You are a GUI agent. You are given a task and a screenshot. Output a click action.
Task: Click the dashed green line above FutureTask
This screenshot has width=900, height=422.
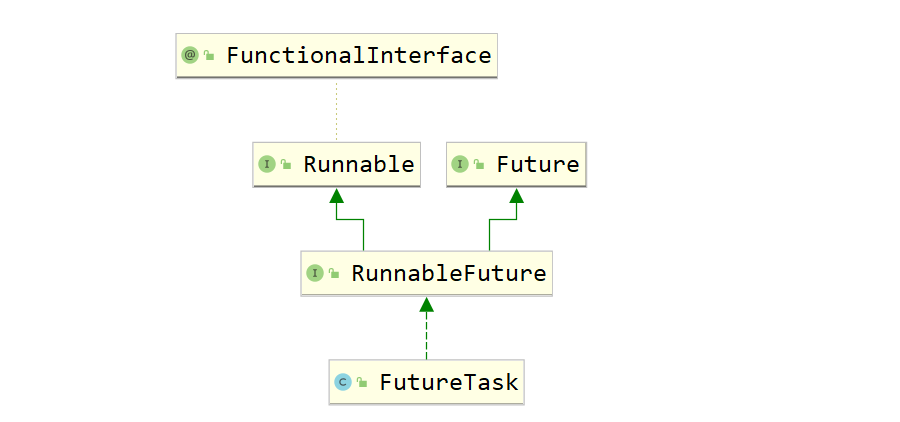point(426,335)
